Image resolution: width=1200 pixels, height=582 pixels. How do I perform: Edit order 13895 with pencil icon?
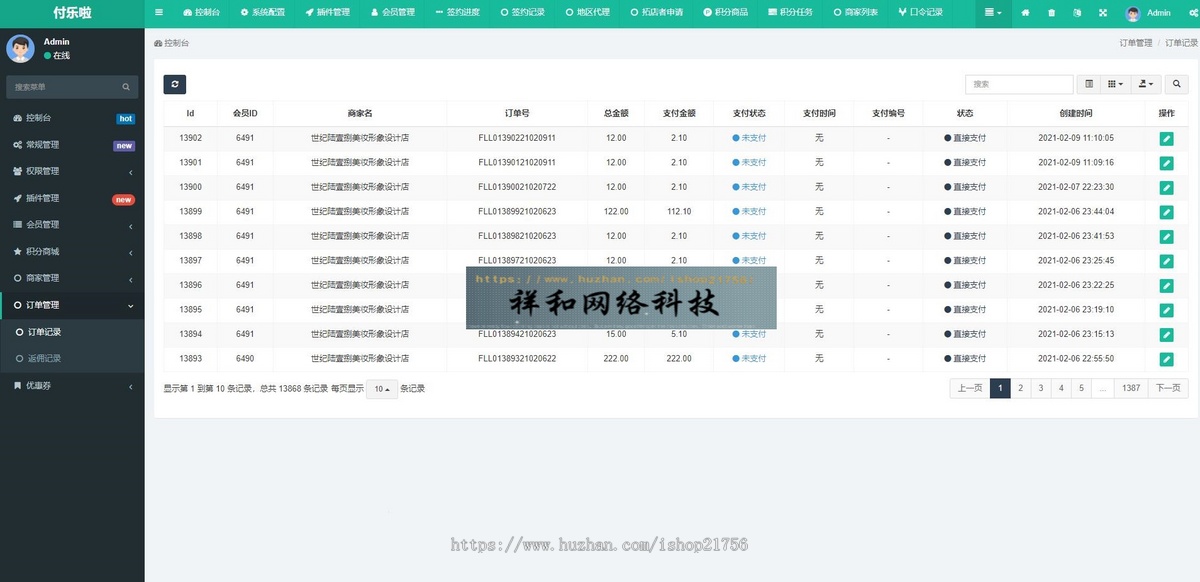pyautogui.click(x=1166, y=310)
